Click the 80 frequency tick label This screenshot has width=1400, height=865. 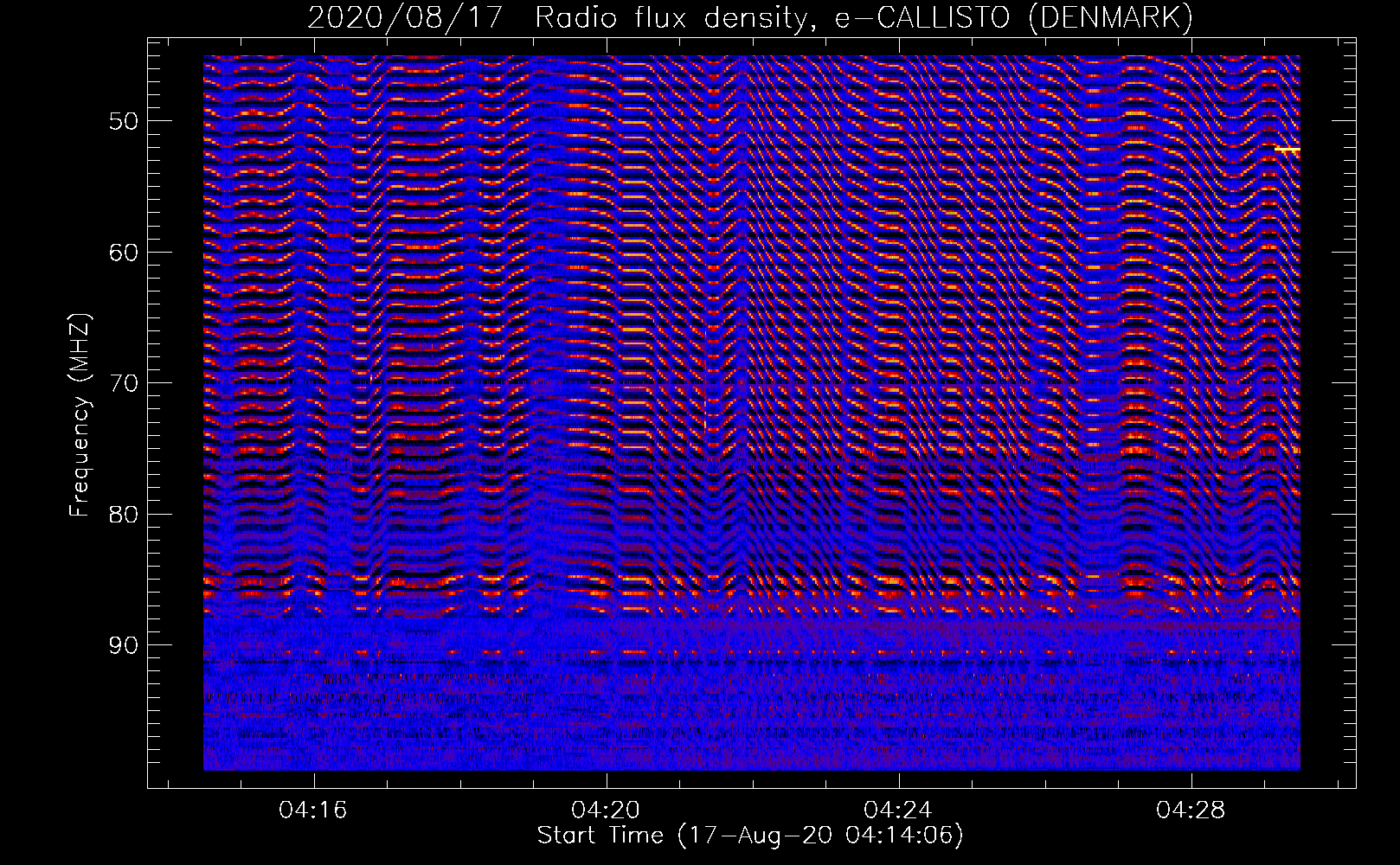click(x=125, y=514)
